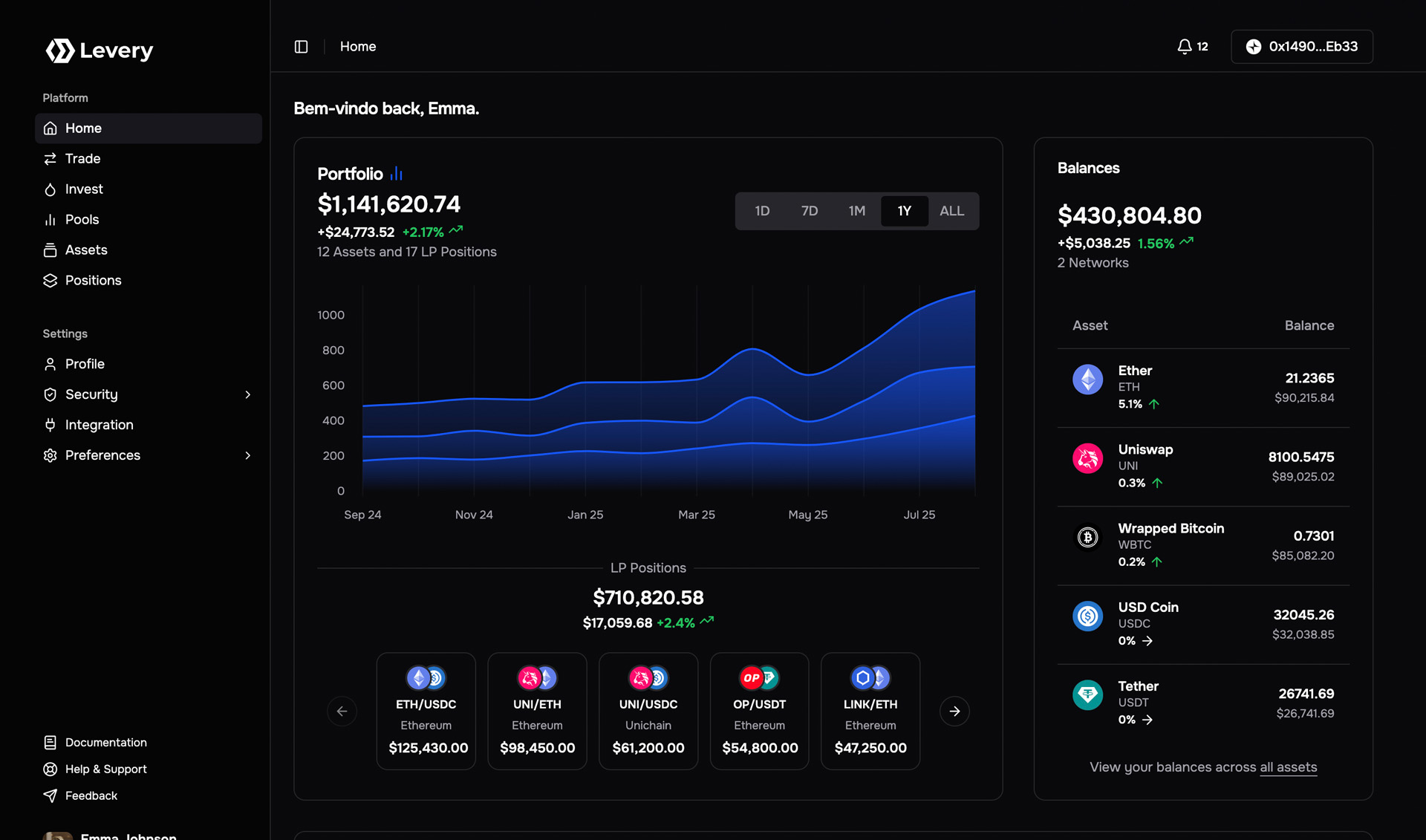1426x840 pixels.
Task: Open the Invest section
Action: pyautogui.click(x=84, y=189)
